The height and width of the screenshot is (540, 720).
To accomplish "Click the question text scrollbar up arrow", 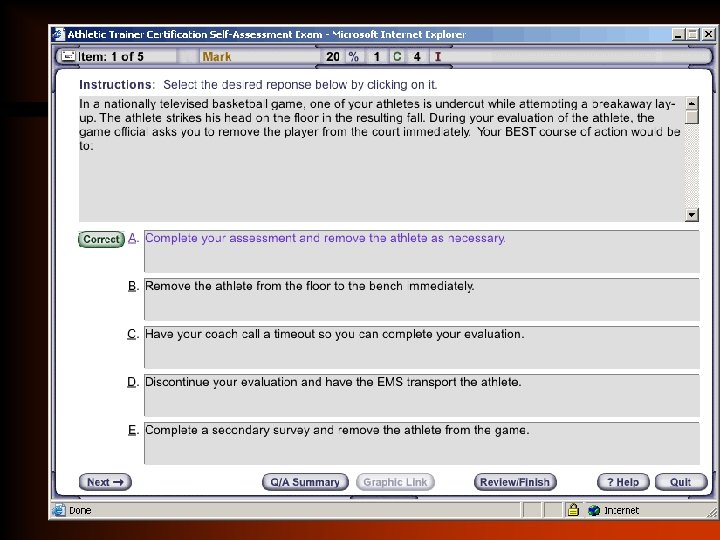I will click(x=692, y=103).
